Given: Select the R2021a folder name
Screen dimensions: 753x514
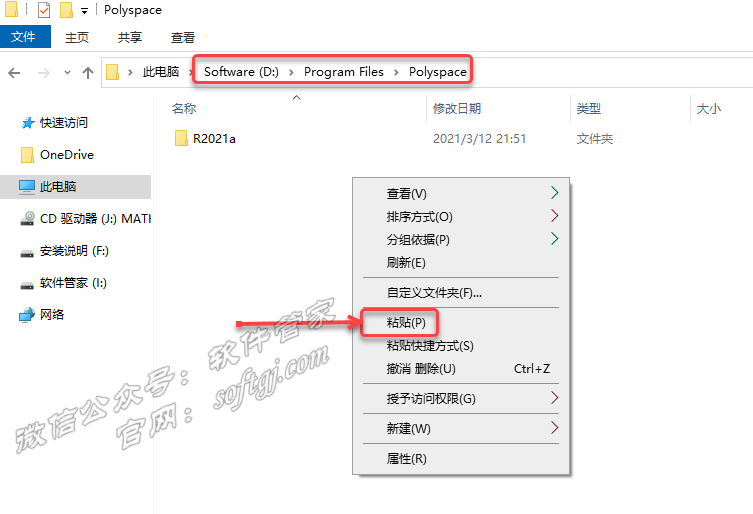Looking at the screenshot, I should [214, 139].
